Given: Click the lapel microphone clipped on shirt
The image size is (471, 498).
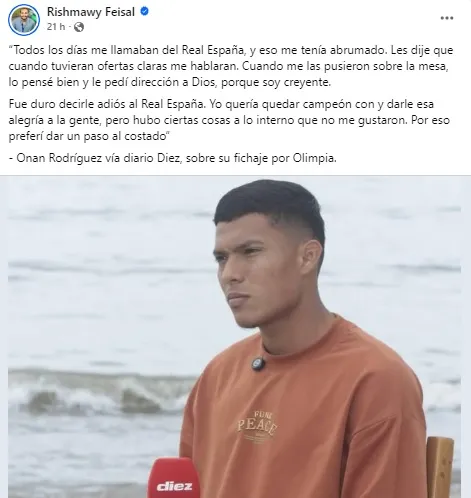Looking at the screenshot, I should coord(258,363).
